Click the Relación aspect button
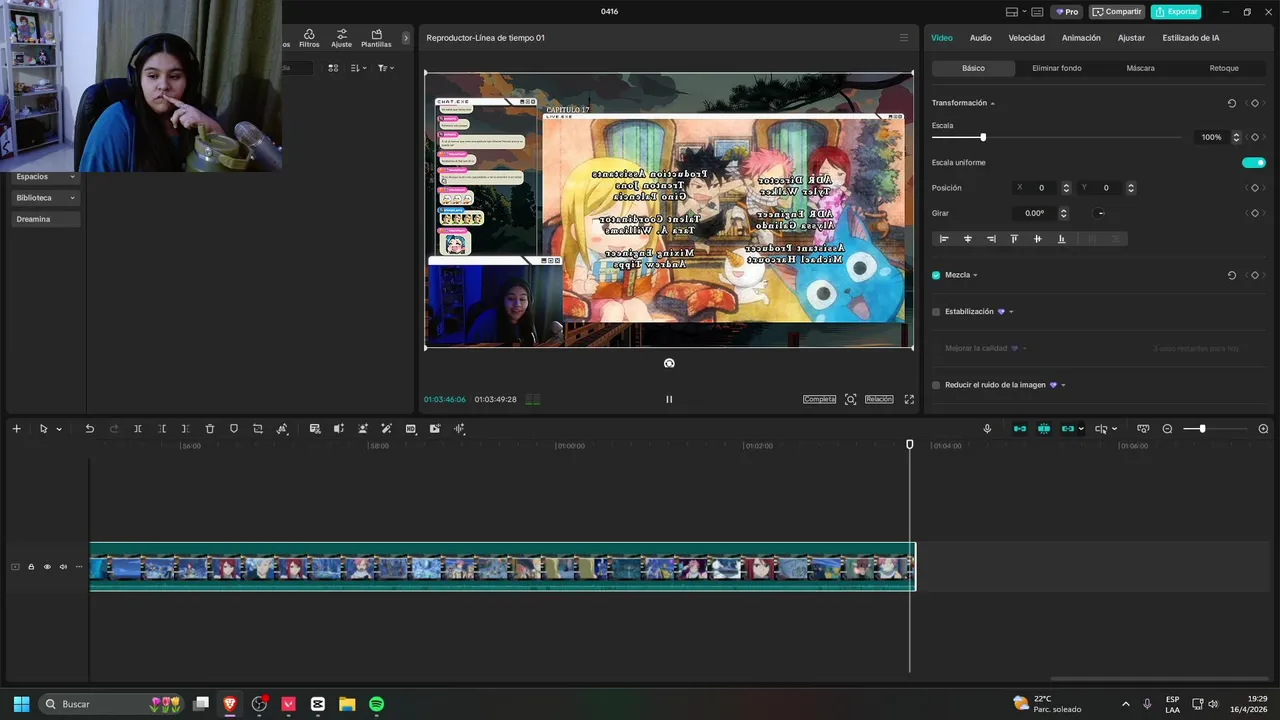The image size is (1280, 720). [879, 399]
